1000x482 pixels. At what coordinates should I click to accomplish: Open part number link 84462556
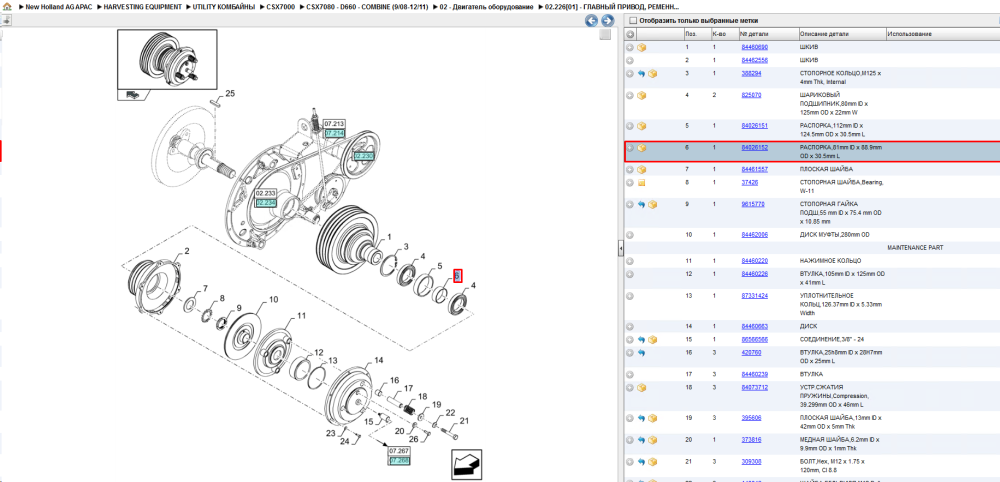[754, 61]
